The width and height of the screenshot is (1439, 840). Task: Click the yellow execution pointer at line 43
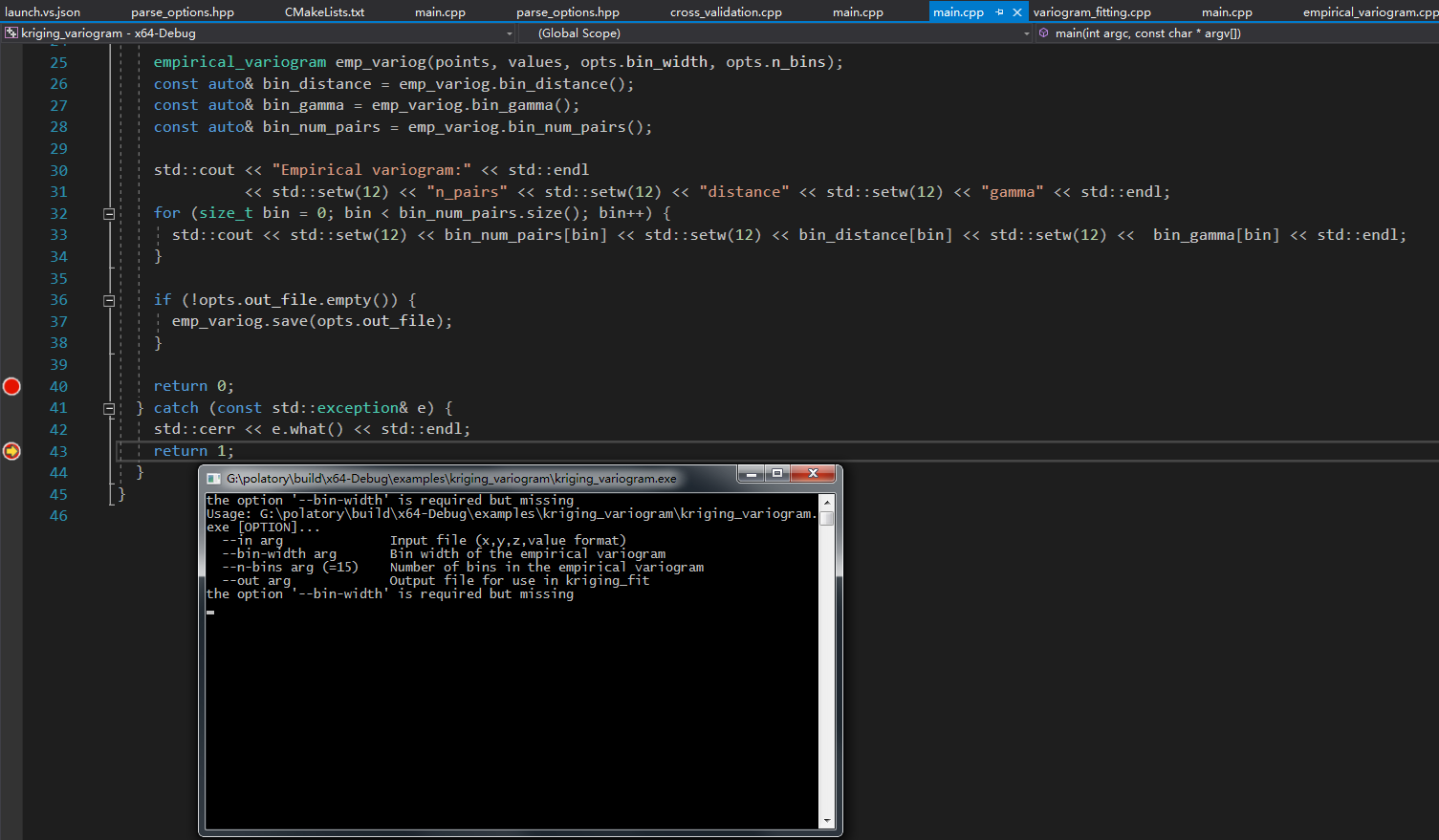tap(11, 451)
